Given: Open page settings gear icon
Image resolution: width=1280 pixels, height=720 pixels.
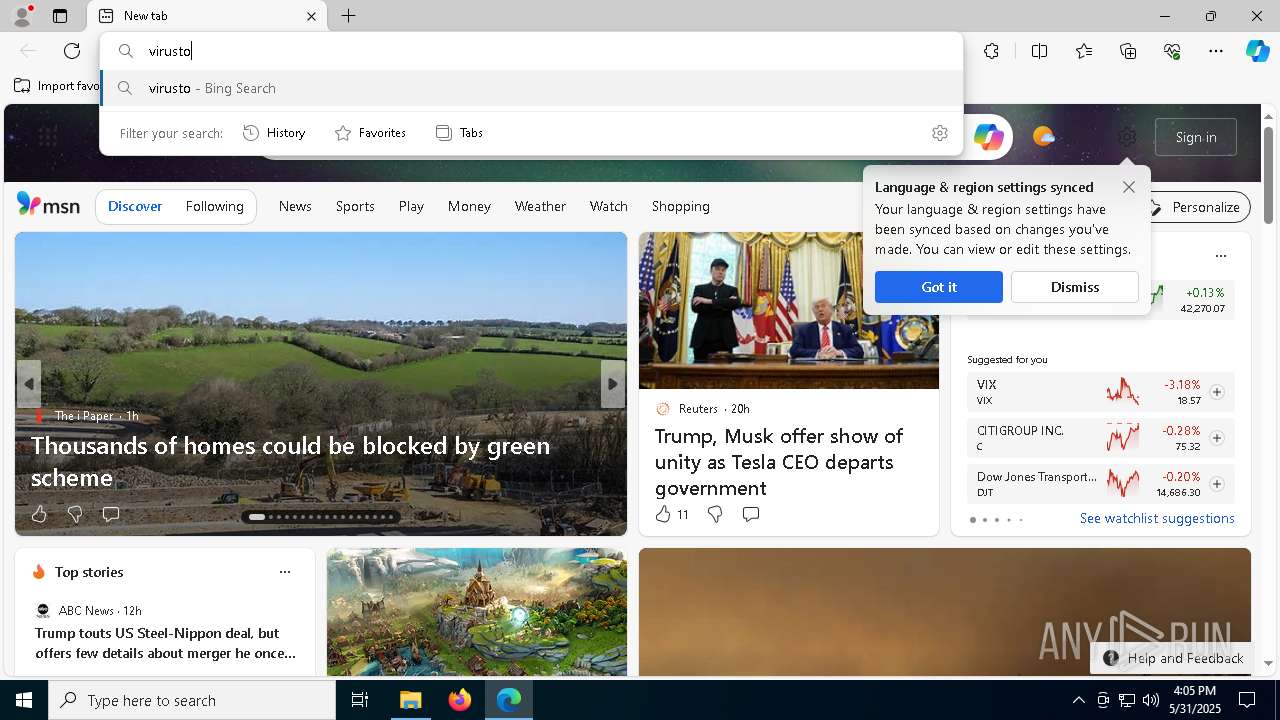Looking at the screenshot, I should (x=1127, y=137).
